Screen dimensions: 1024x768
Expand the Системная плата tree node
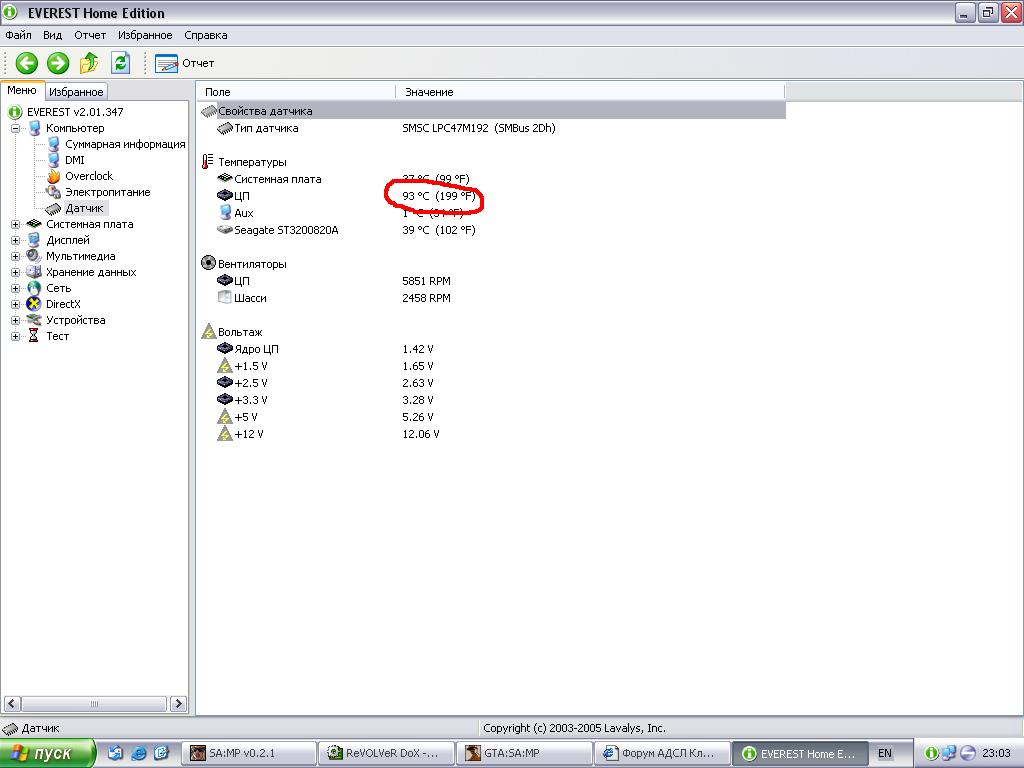(16, 224)
